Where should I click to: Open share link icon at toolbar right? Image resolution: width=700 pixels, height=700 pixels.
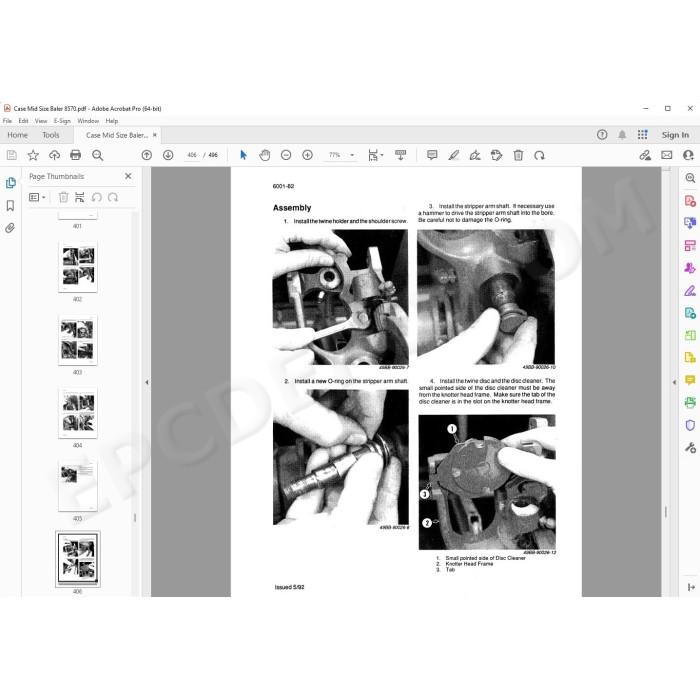[x=645, y=155]
